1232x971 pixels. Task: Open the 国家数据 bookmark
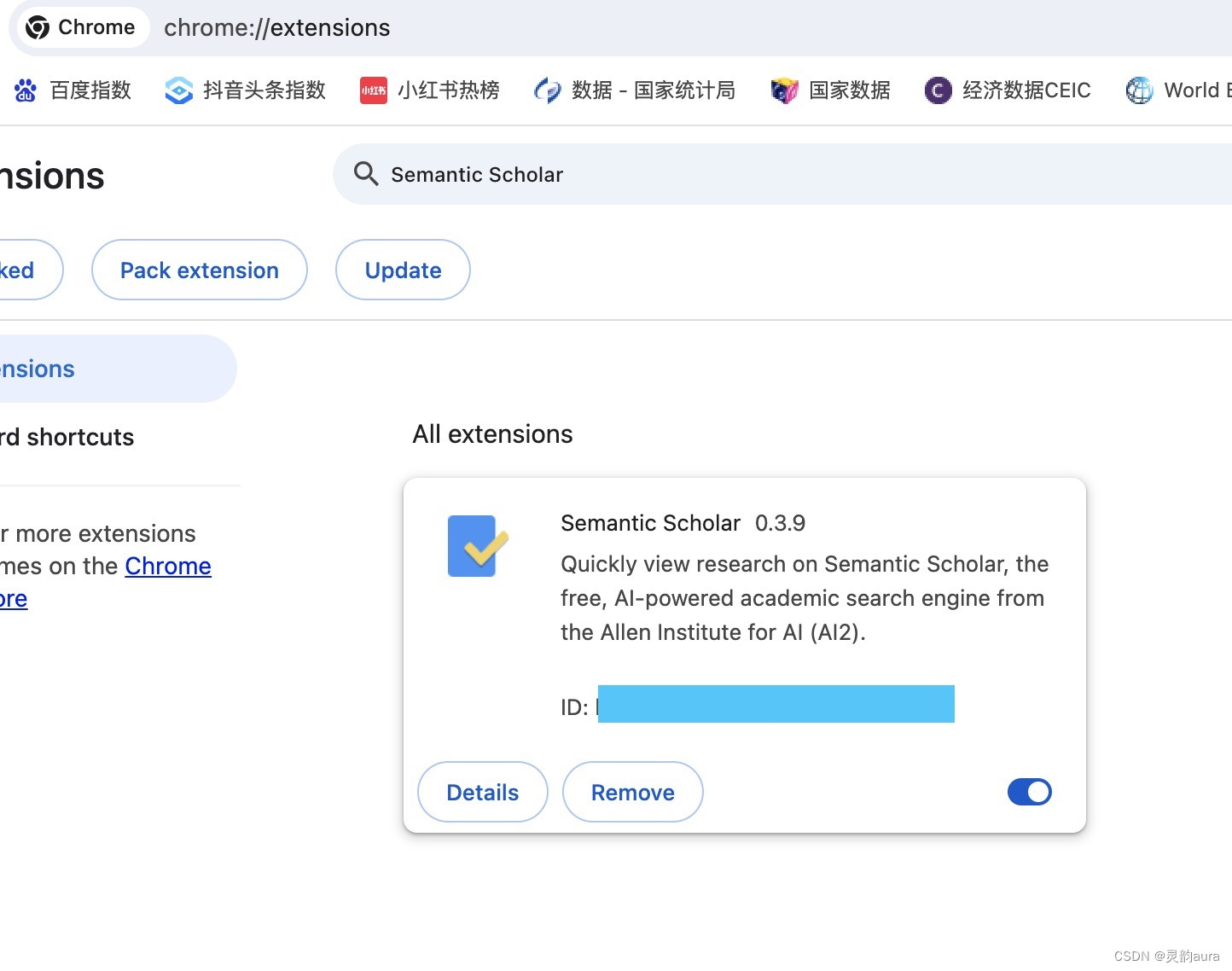[x=830, y=90]
